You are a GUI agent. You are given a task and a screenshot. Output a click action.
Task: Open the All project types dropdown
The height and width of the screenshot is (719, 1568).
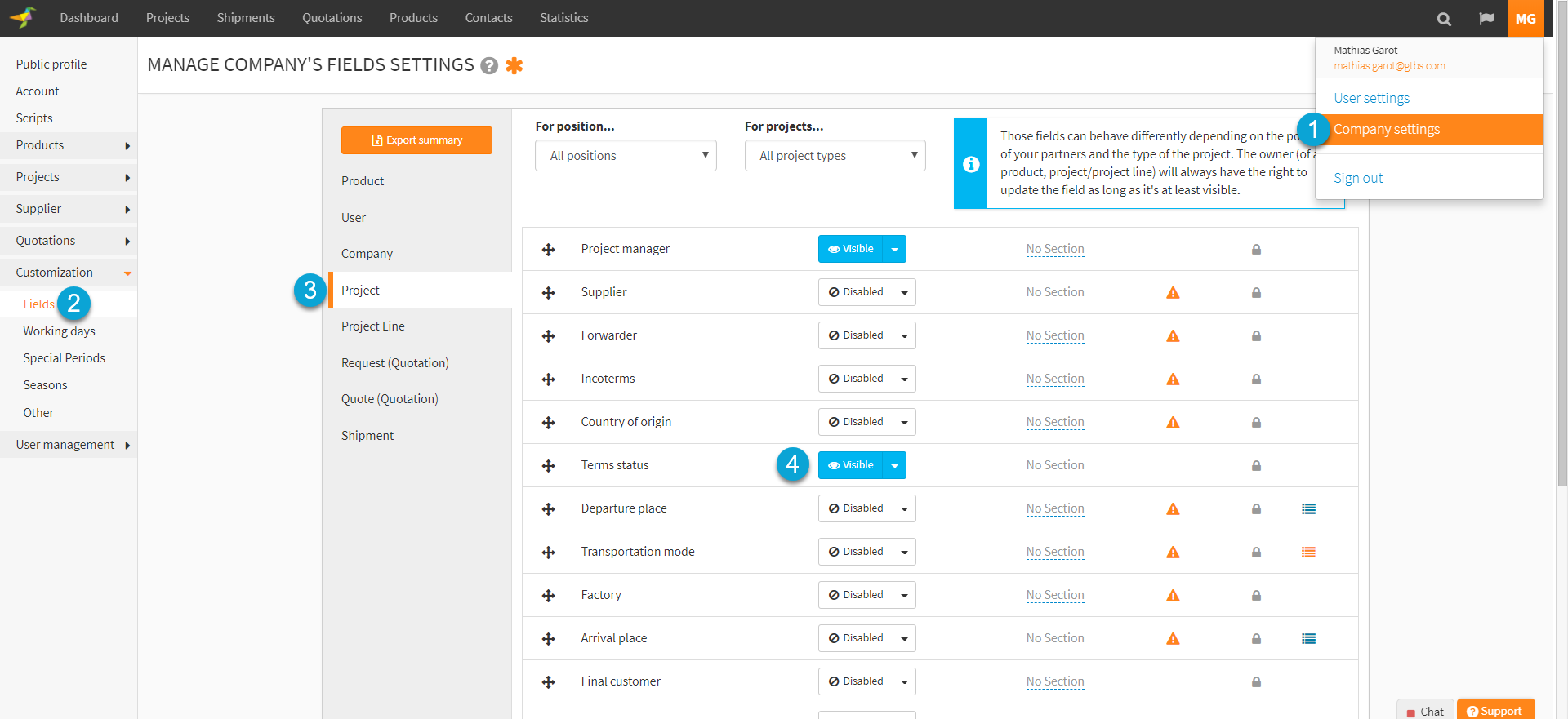[x=835, y=156]
